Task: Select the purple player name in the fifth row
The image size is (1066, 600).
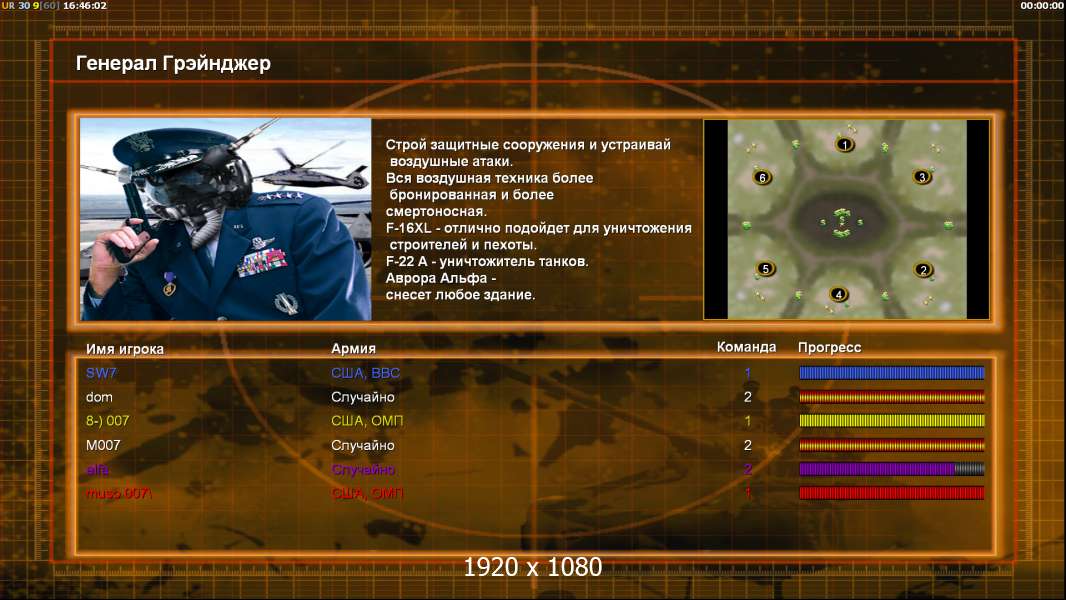Action: tap(97, 470)
